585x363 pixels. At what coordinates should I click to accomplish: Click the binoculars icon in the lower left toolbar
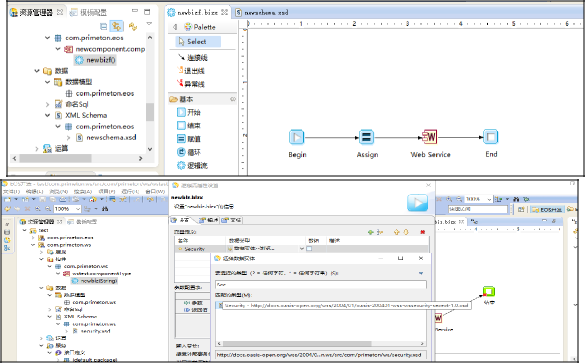coord(105,209)
